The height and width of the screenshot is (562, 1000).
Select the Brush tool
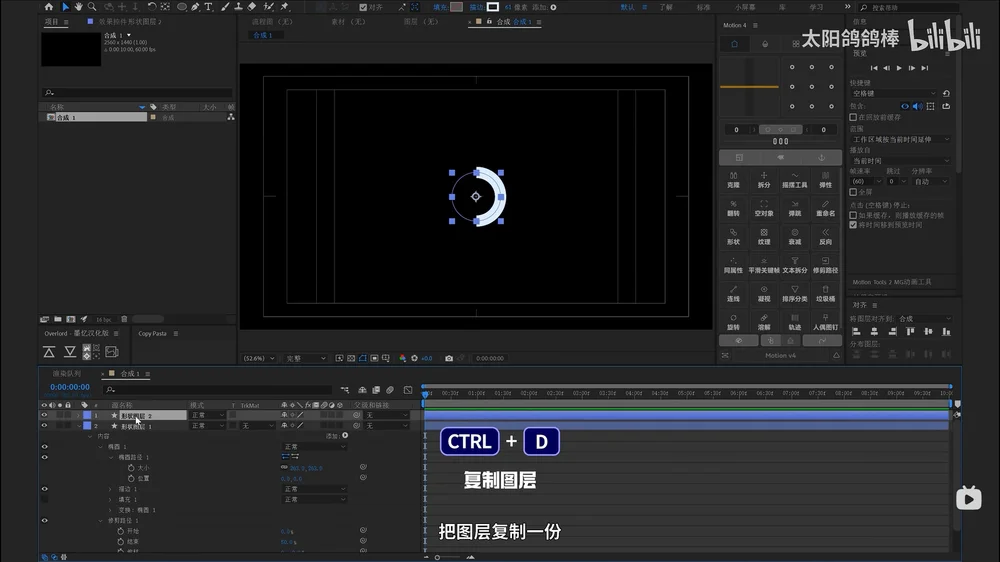224,7
